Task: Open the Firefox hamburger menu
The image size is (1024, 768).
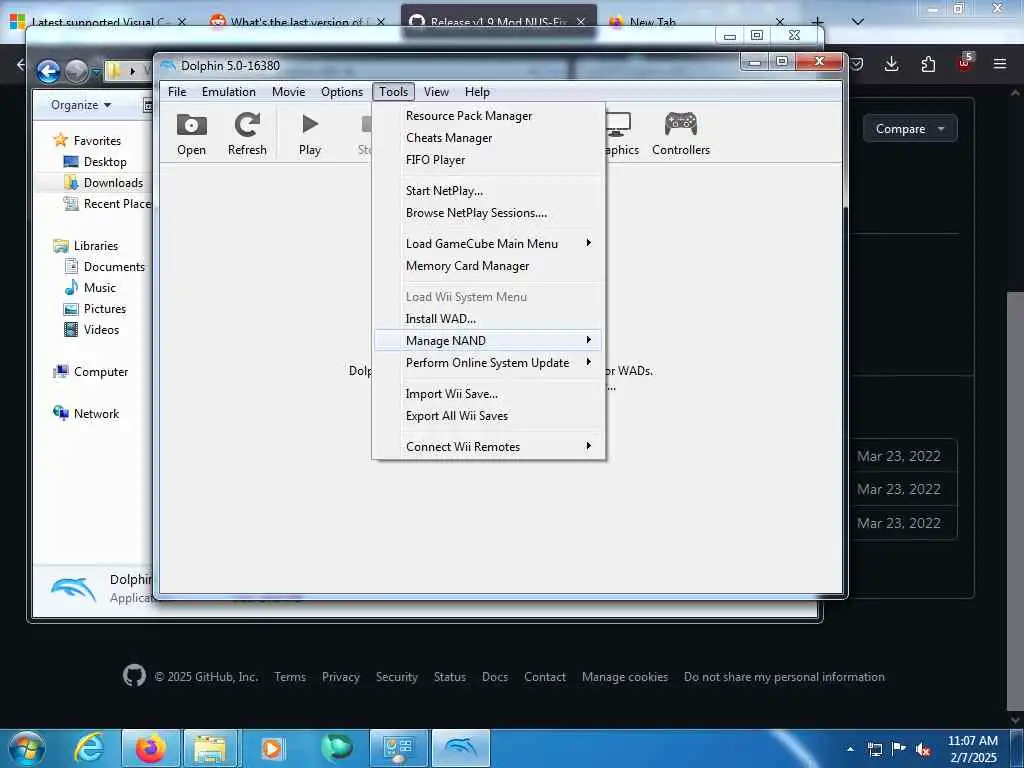Action: (x=999, y=64)
